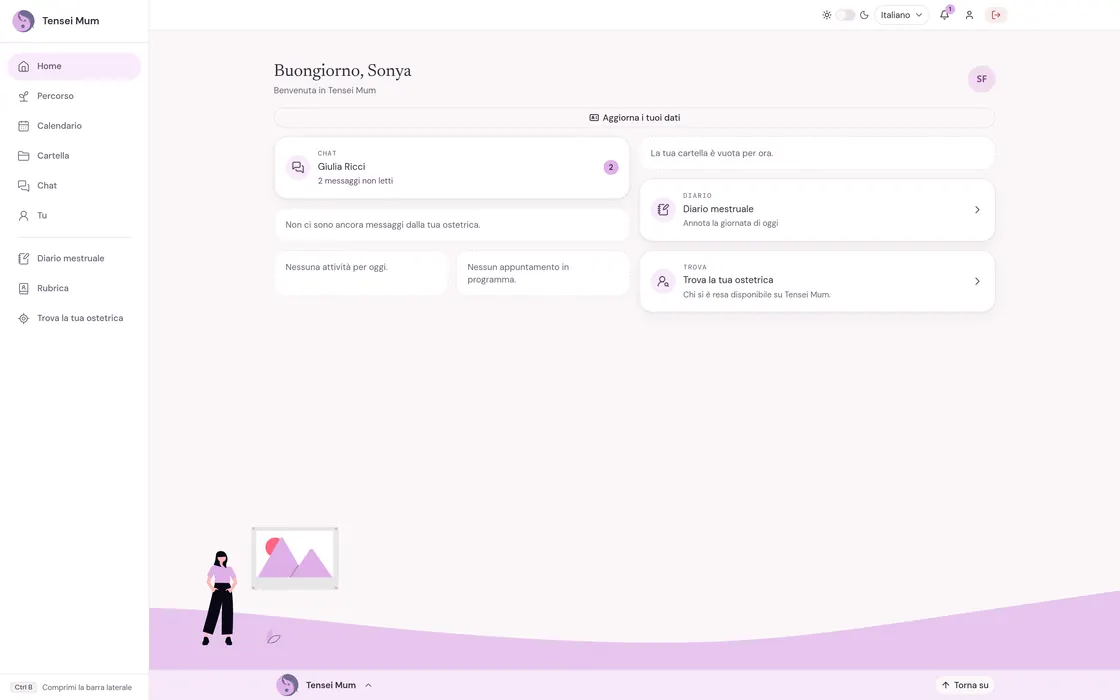Click the 'Buongiorno, Sonya' heading

[x=342, y=71]
